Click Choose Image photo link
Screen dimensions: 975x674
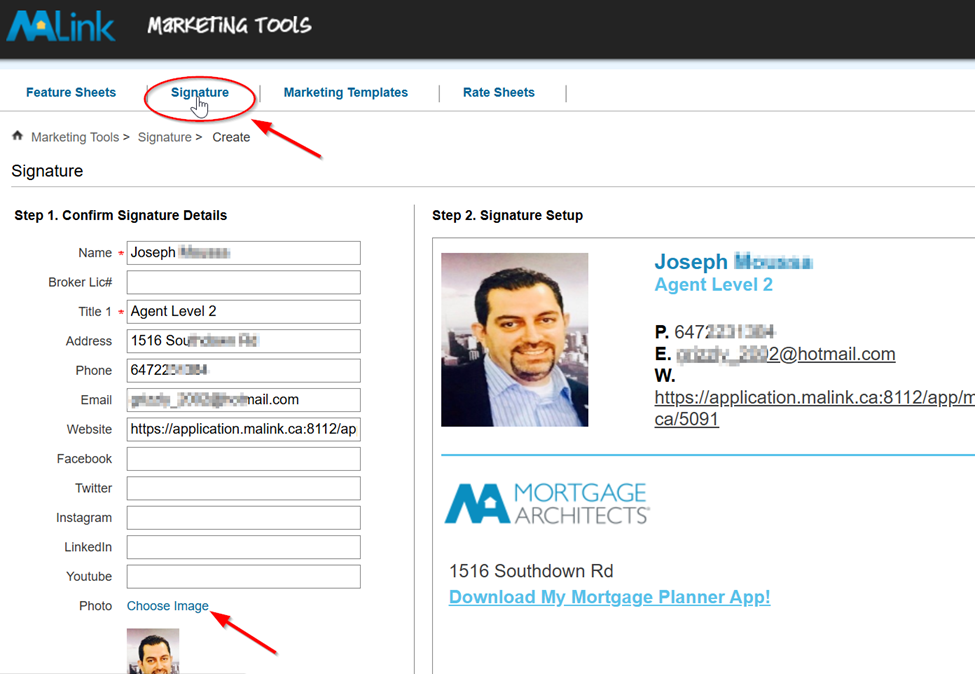click(168, 606)
